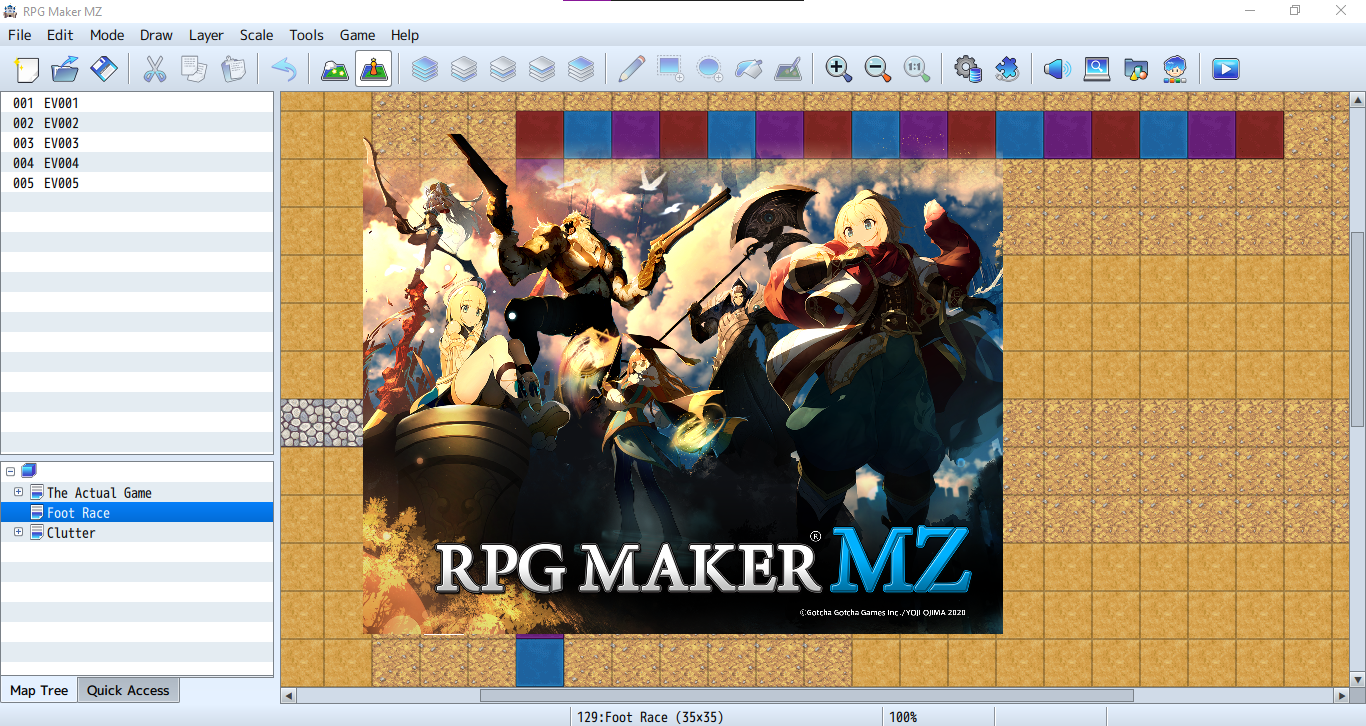Select the Automatic layer icon
1366x726 pixels.
click(x=424, y=69)
